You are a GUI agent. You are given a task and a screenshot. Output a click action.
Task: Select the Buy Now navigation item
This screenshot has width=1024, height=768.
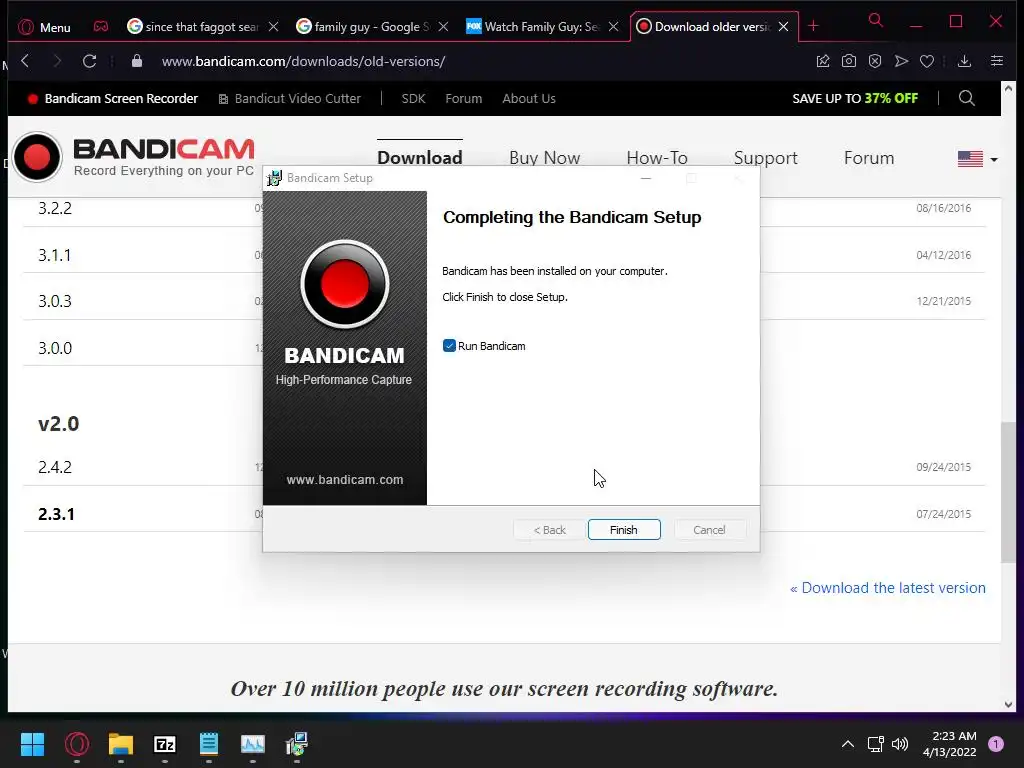coord(545,158)
